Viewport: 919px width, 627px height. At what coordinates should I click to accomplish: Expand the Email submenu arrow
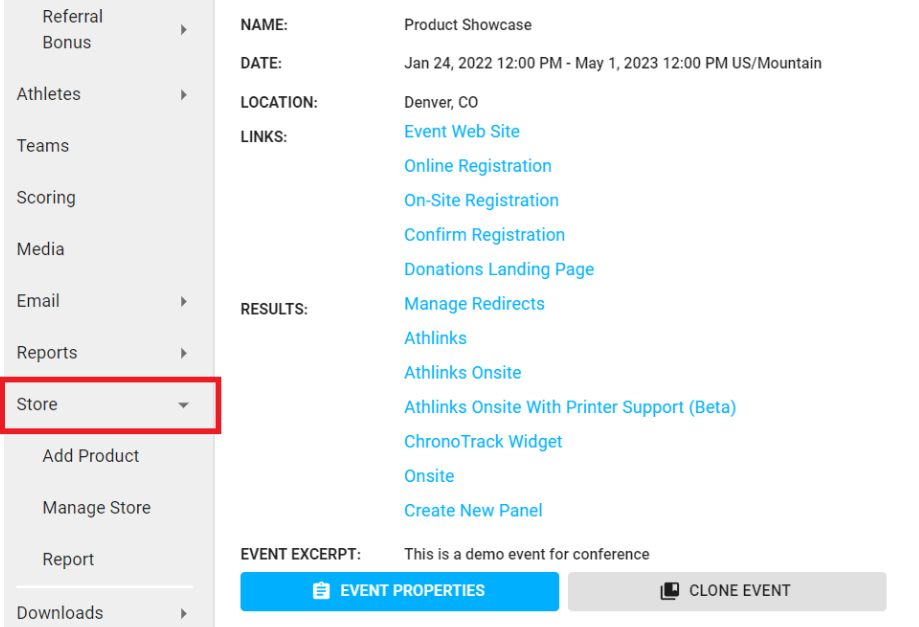tap(183, 301)
